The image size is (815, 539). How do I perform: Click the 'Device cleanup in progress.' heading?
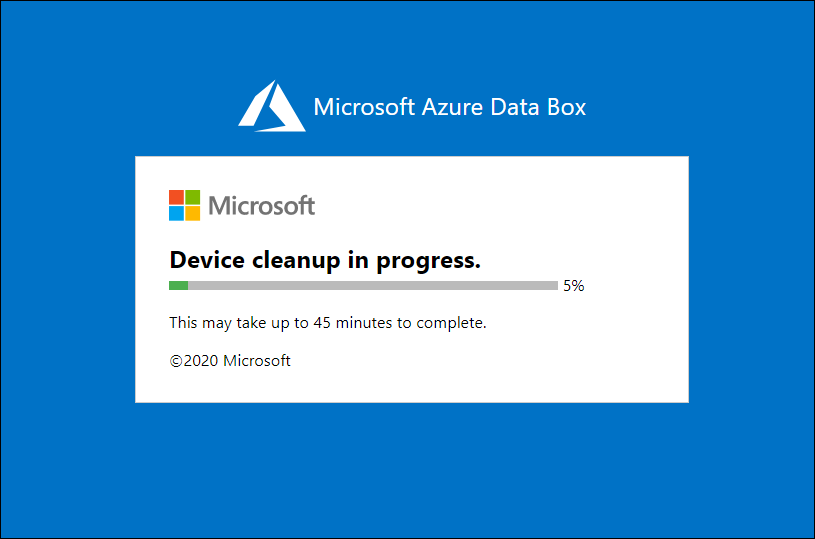(325, 260)
